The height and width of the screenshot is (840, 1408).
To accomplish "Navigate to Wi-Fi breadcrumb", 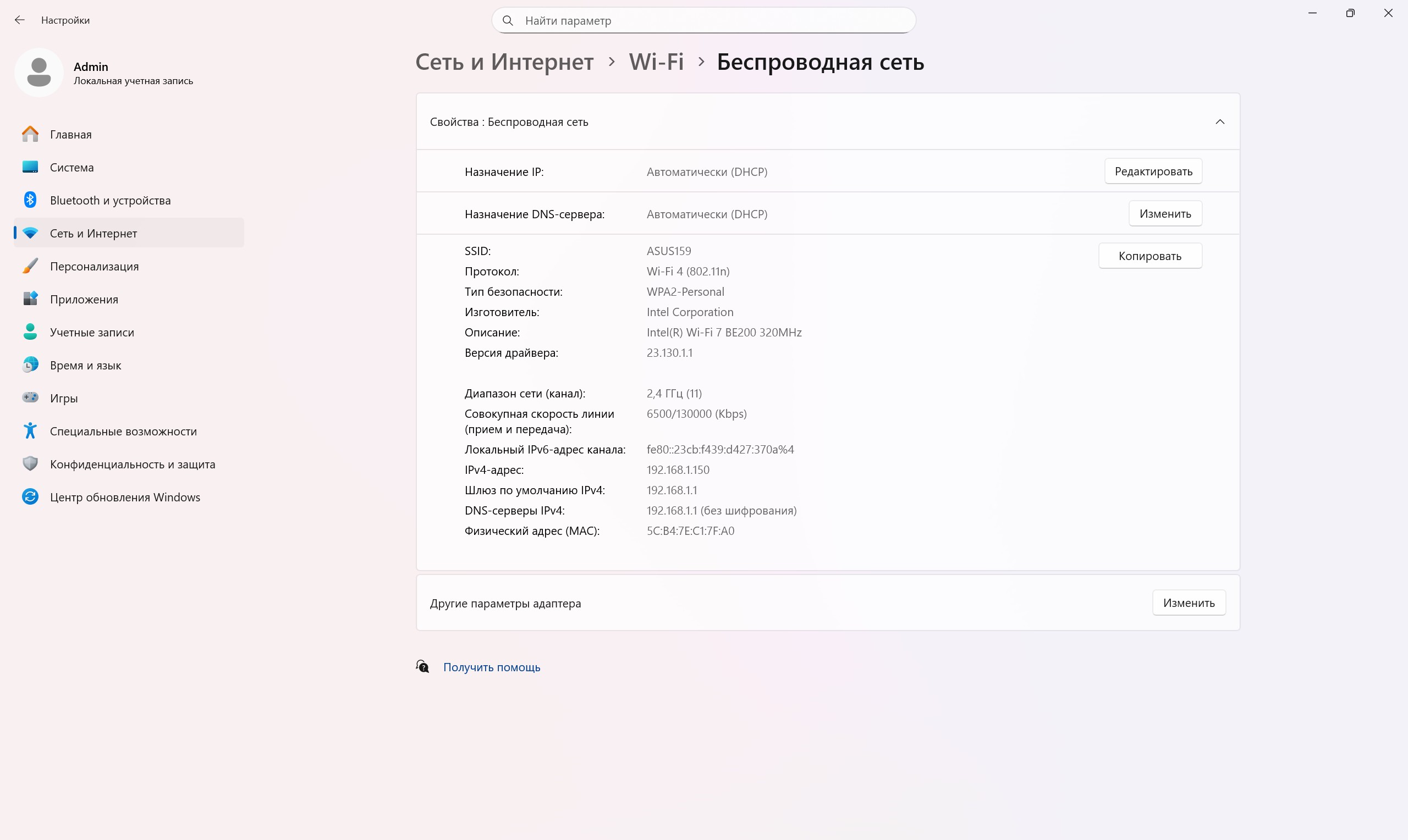I will (x=656, y=62).
